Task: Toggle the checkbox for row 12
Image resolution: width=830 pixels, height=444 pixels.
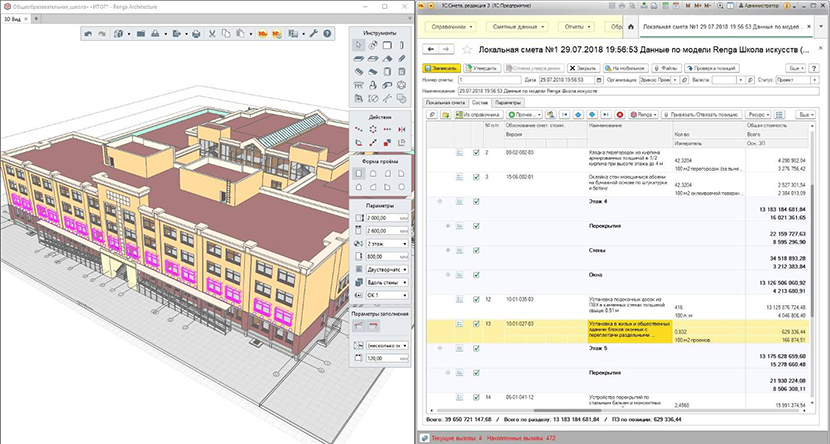Action: pyautogui.click(x=475, y=299)
